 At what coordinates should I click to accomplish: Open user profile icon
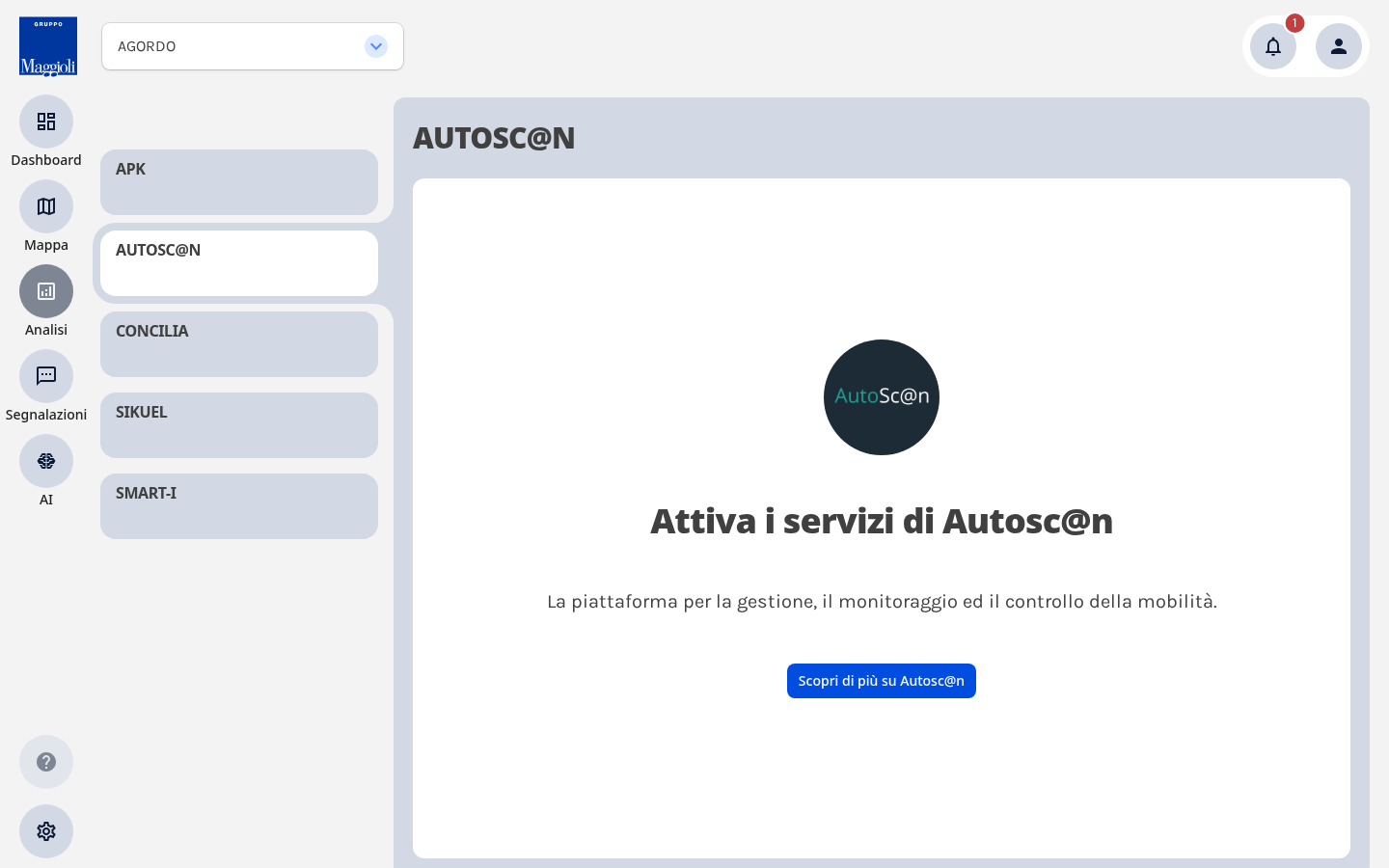(1339, 46)
